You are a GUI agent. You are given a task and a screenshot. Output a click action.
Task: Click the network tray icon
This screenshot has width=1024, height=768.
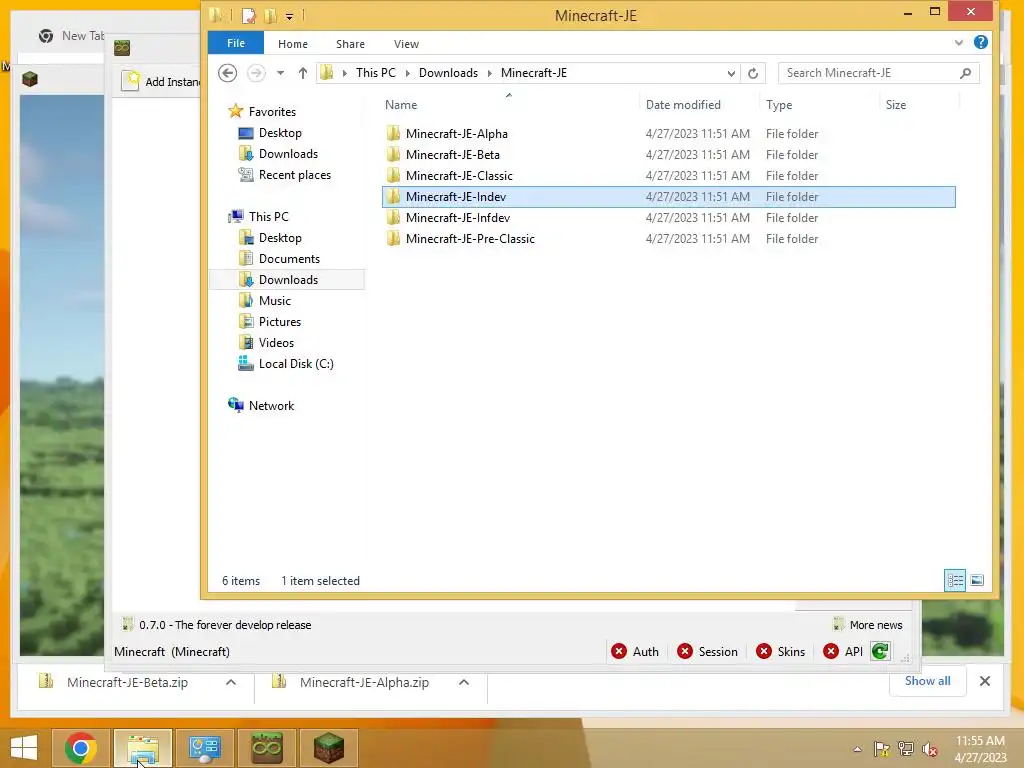click(905, 749)
